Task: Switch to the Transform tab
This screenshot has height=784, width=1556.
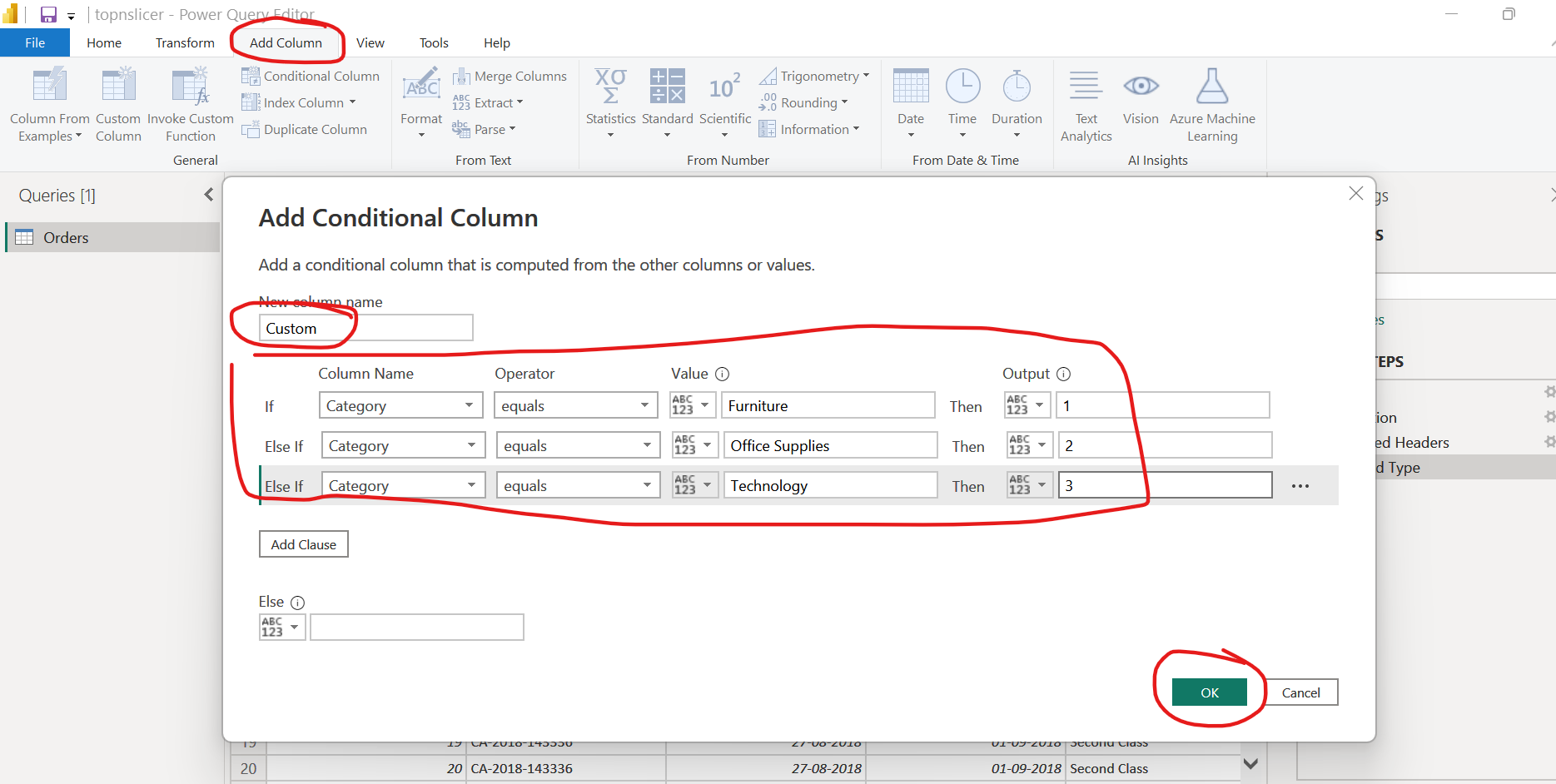Action: pyautogui.click(x=185, y=42)
